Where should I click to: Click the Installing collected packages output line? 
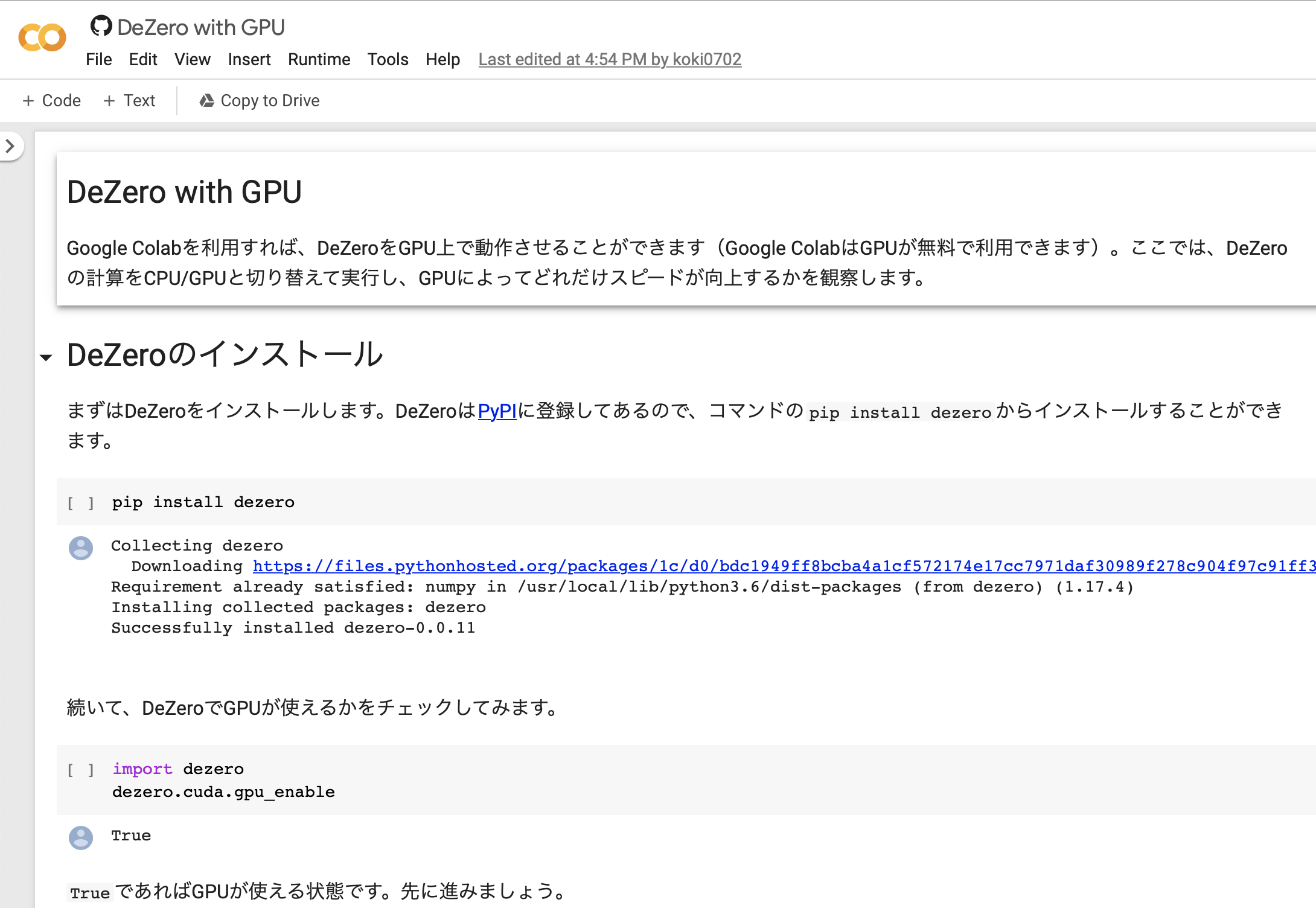(299, 607)
